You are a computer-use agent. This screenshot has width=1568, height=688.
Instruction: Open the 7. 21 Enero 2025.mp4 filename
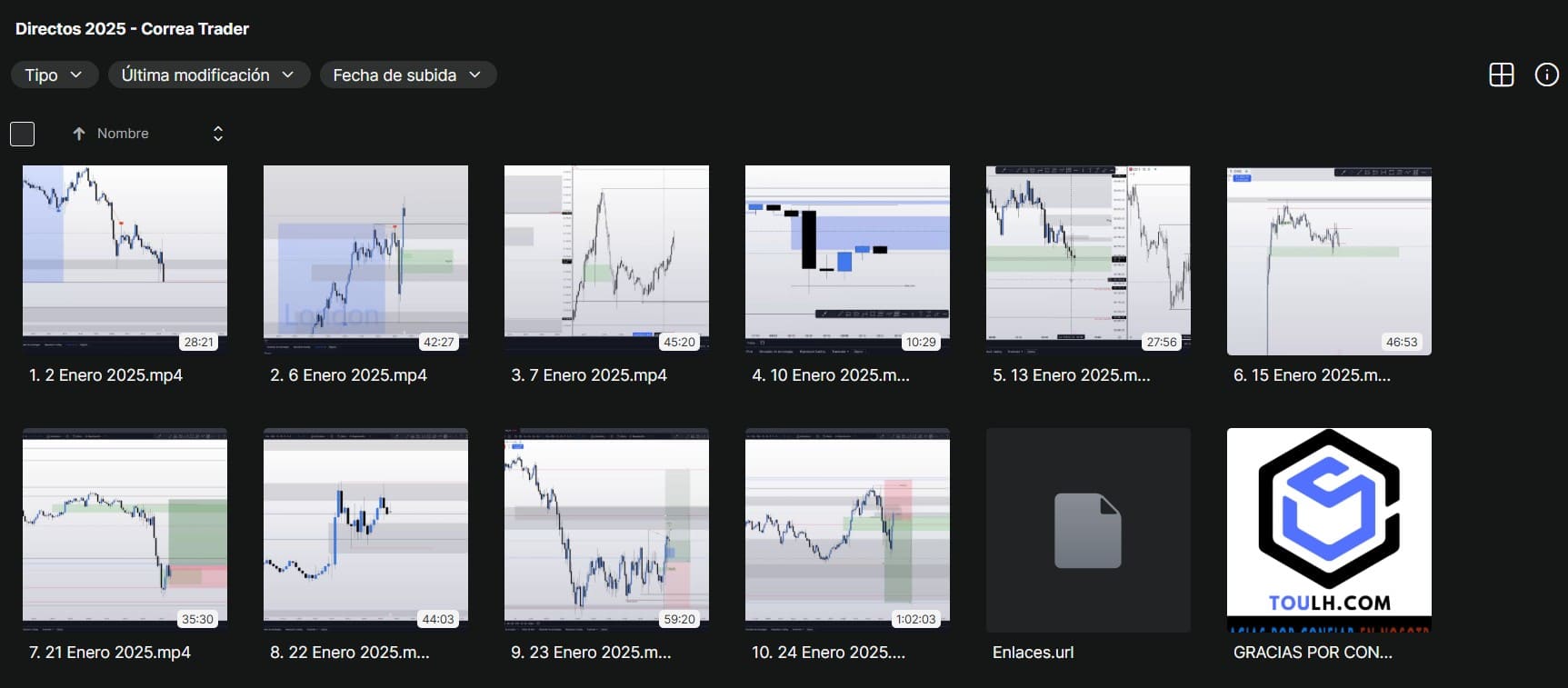pos(110,653)
